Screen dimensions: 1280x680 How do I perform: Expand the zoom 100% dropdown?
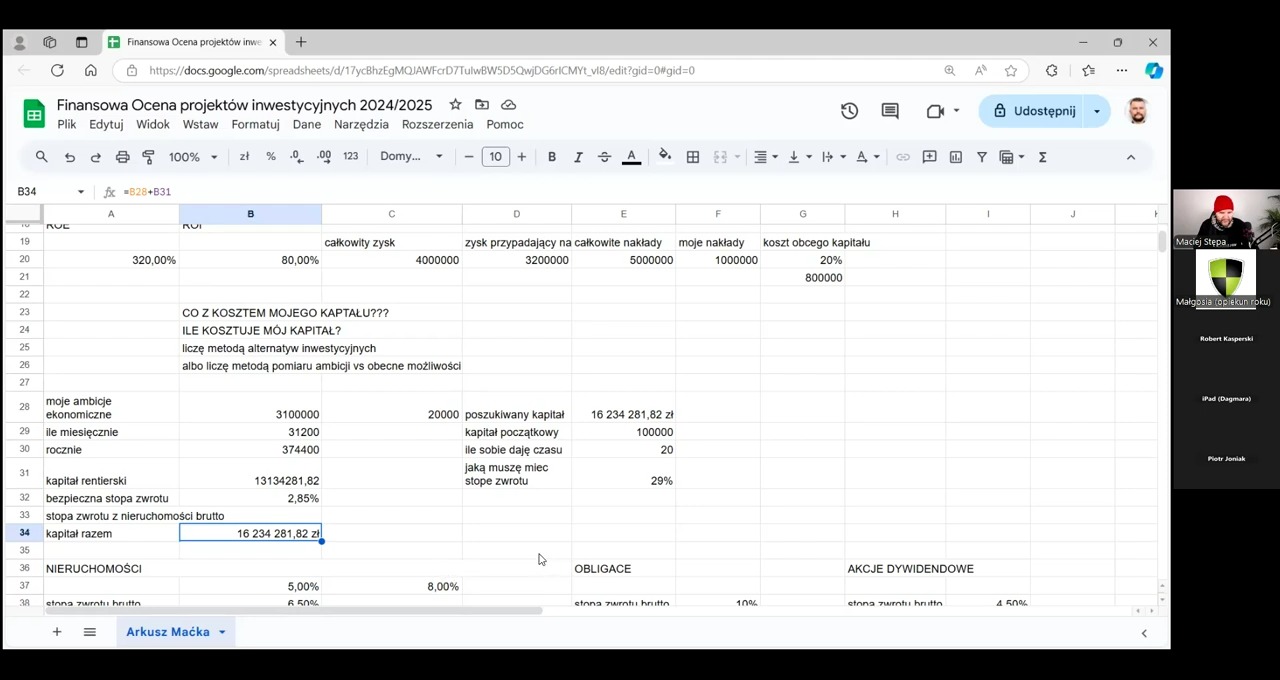(x=192, y=157)
